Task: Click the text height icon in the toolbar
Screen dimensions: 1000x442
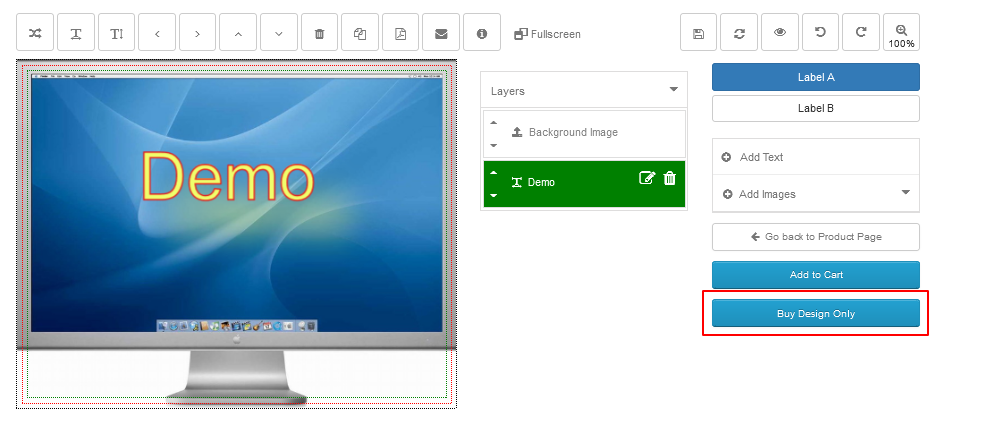Action: point(117,33)
